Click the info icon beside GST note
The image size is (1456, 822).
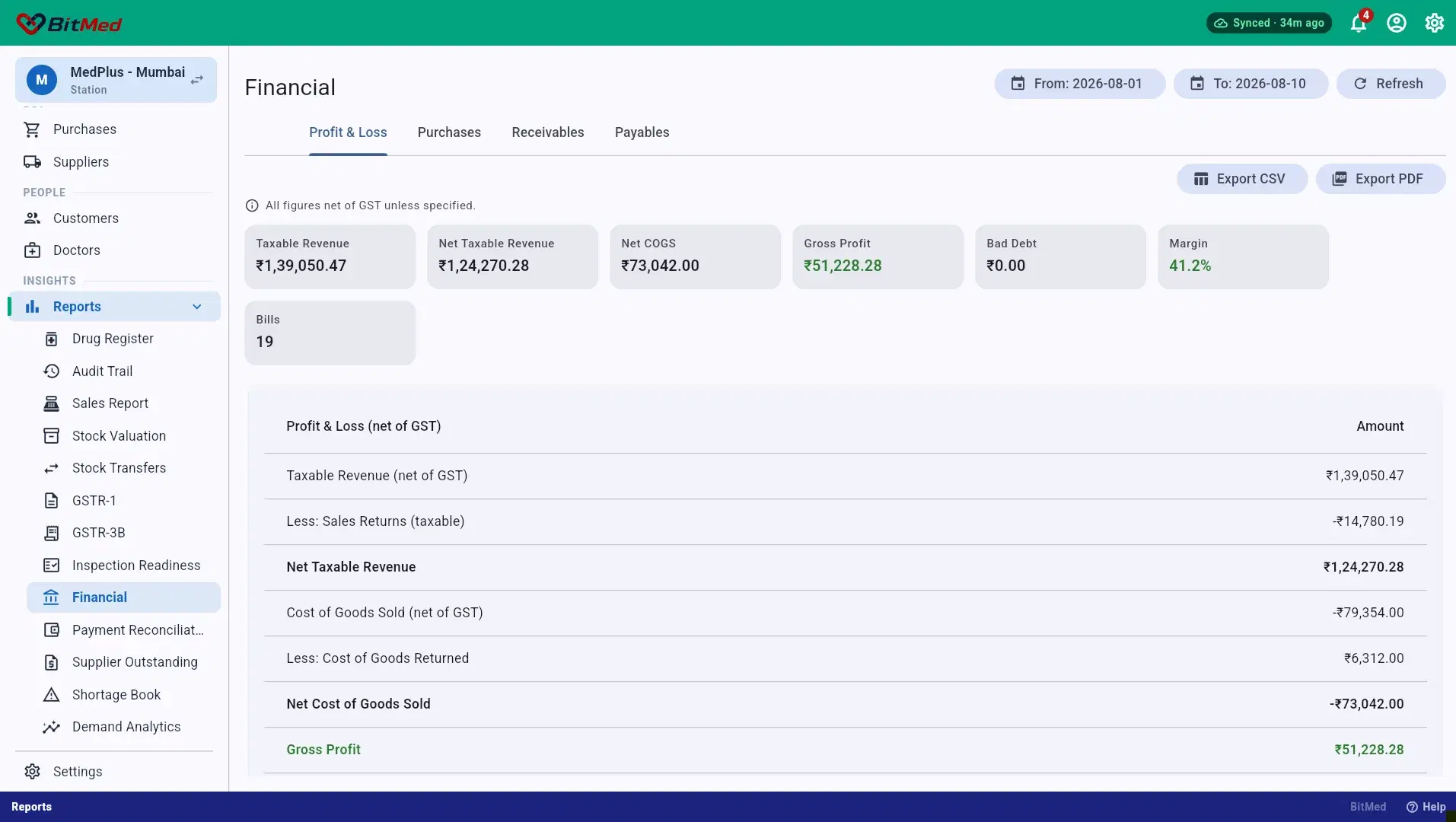252,205
